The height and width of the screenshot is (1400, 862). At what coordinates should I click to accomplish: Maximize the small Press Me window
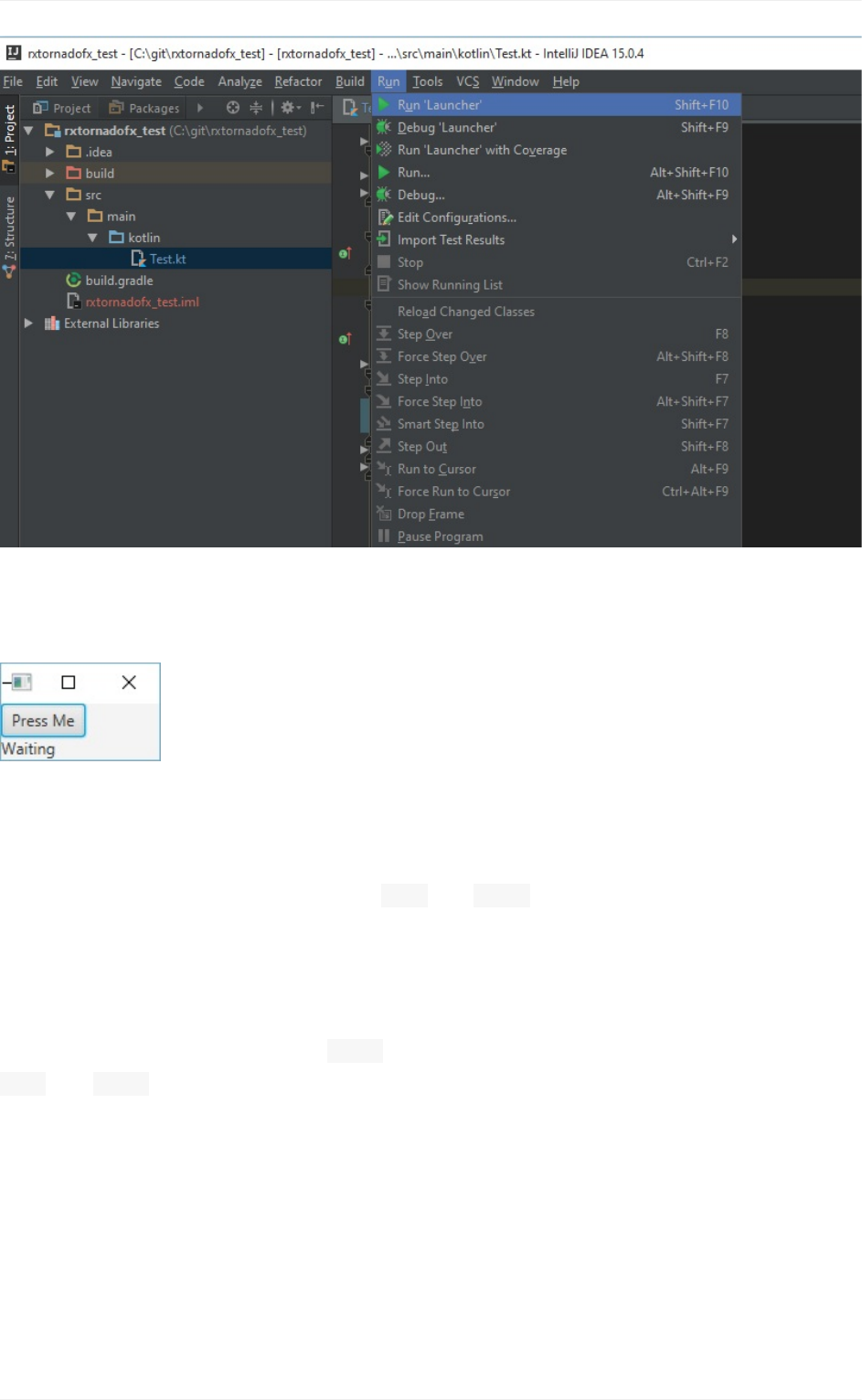pos(69,683)
